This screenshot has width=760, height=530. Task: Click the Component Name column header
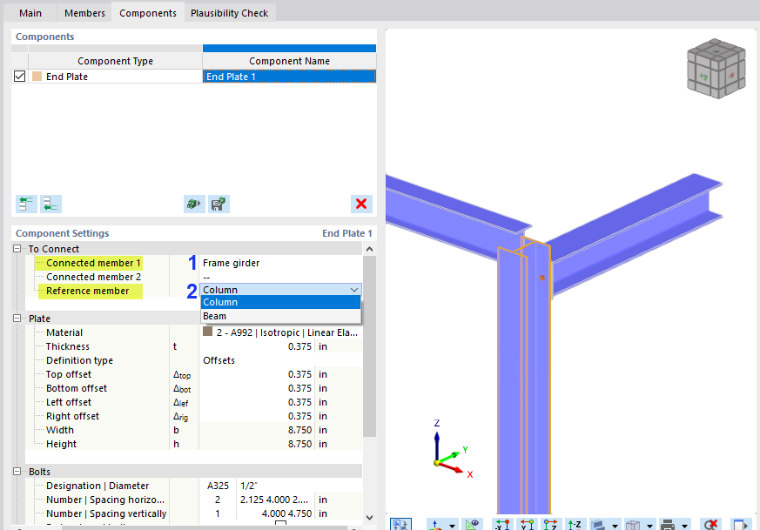pos(289,61)
